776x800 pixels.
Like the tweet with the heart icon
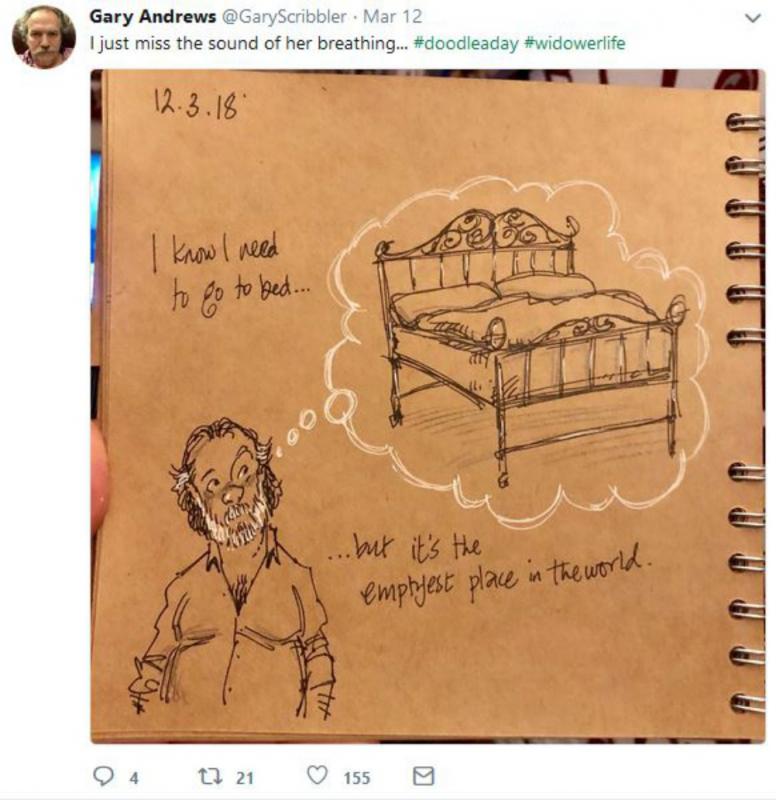(x=317, y=776)
